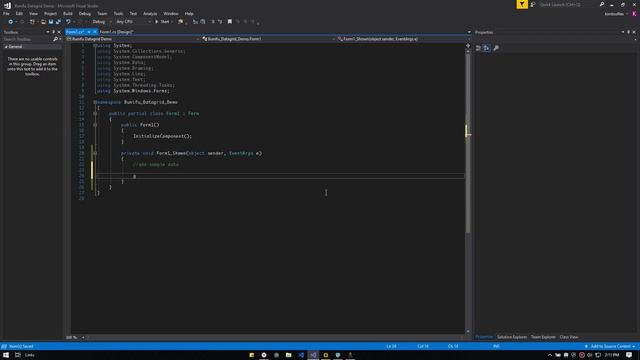Open the Debug menu
The width and height of the screenshot is (640, 360).
(85, 13)
